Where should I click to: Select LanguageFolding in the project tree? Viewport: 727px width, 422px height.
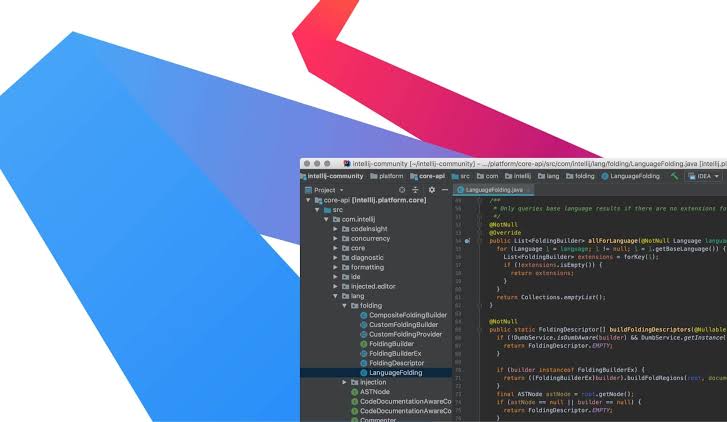click(395, 373)
